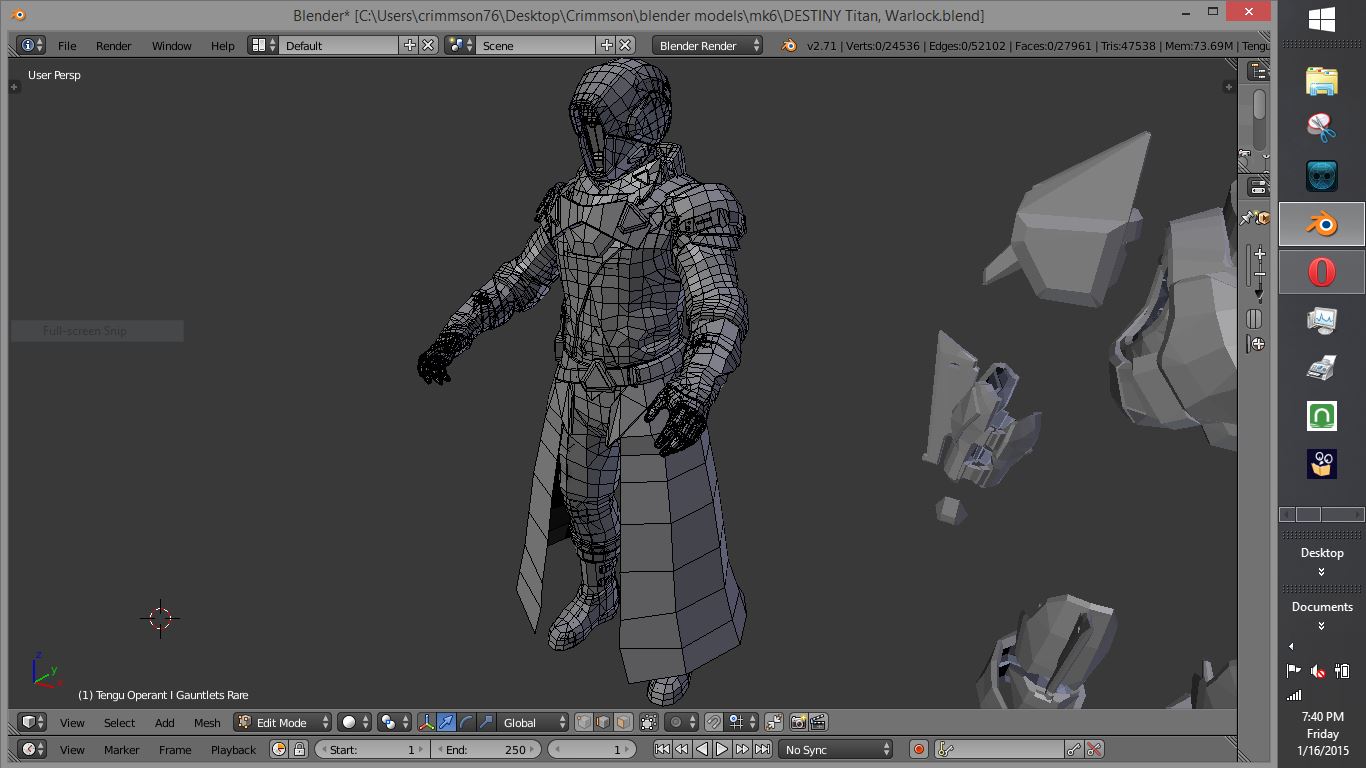Open the Mesh menu in 3D view header
Image resolution: width=1366 pixels, height=768 pixels.
[x=207, y=723]
